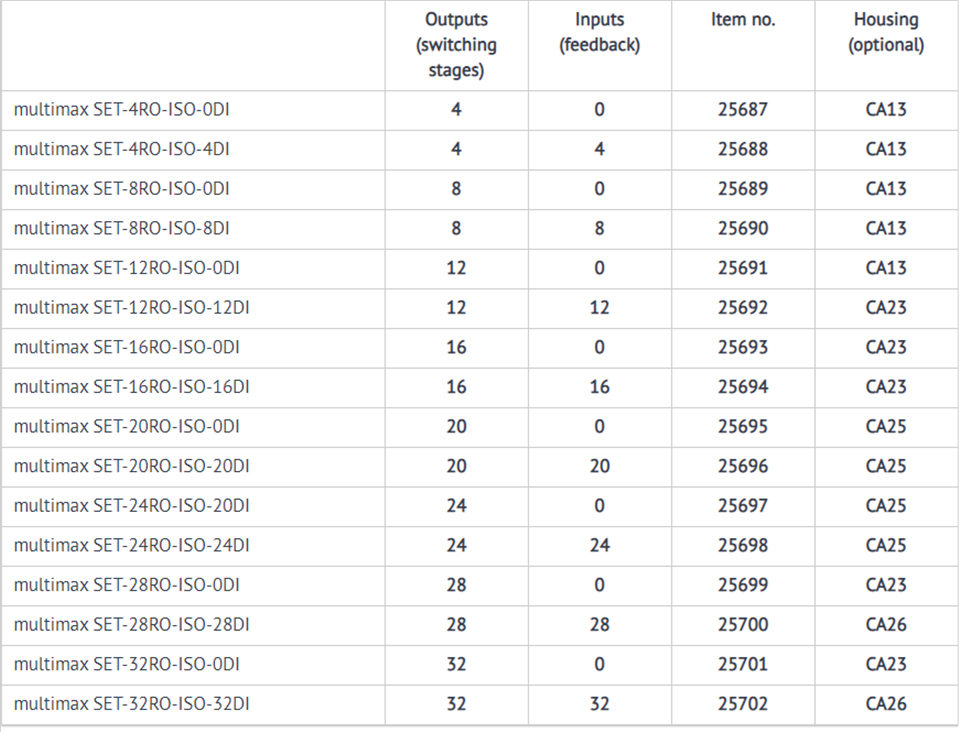The height and width of the screenshot is (732, 960).
Task: Select item number 25688 cell
Action: 742,149
